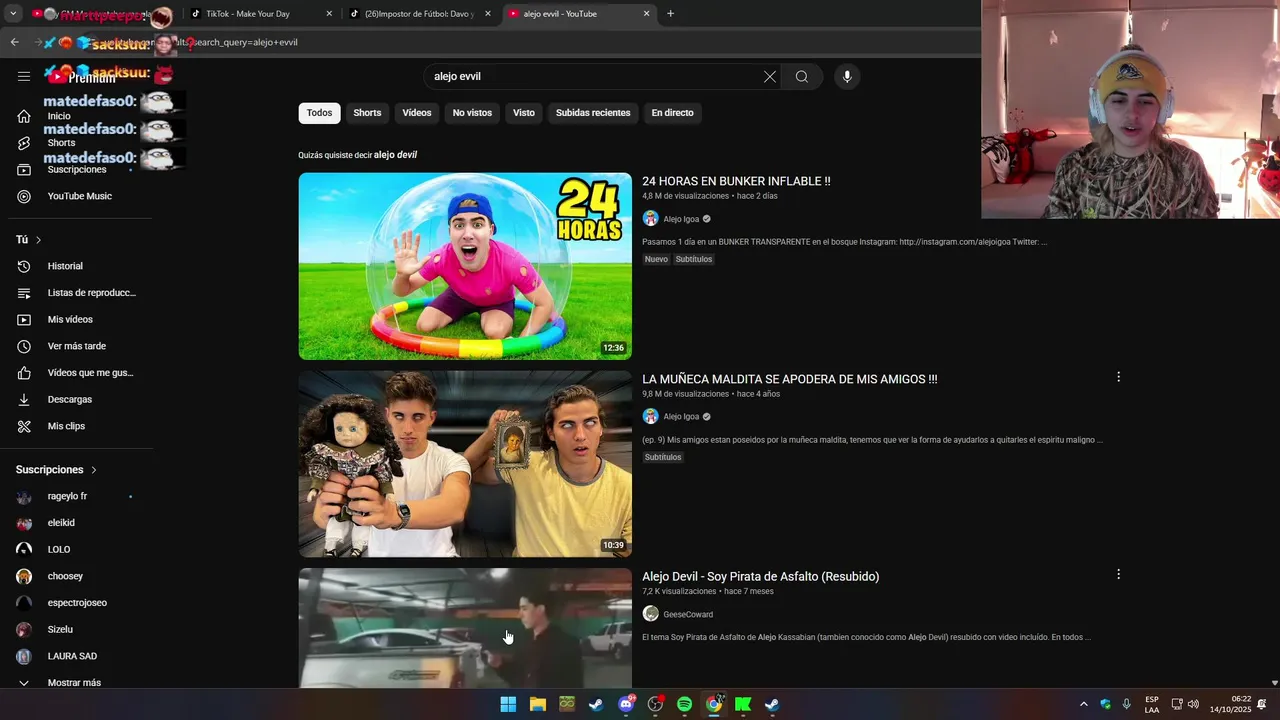1280x720 pixels.
Task: Open the Pirata de Asfalto thumbnail
Action: [x=465, y=628]
